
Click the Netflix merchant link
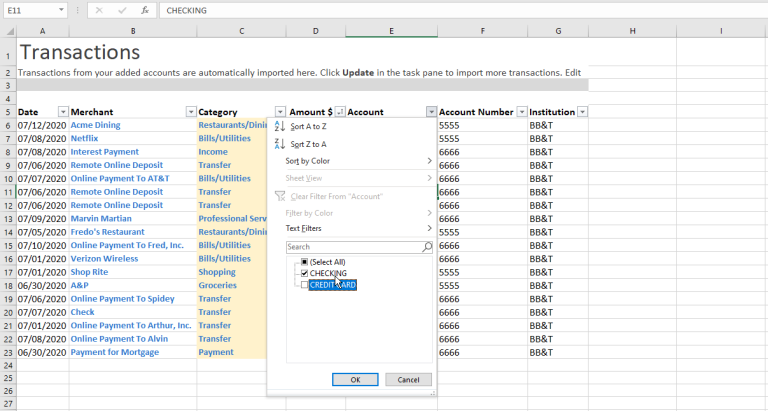point(84,139)
